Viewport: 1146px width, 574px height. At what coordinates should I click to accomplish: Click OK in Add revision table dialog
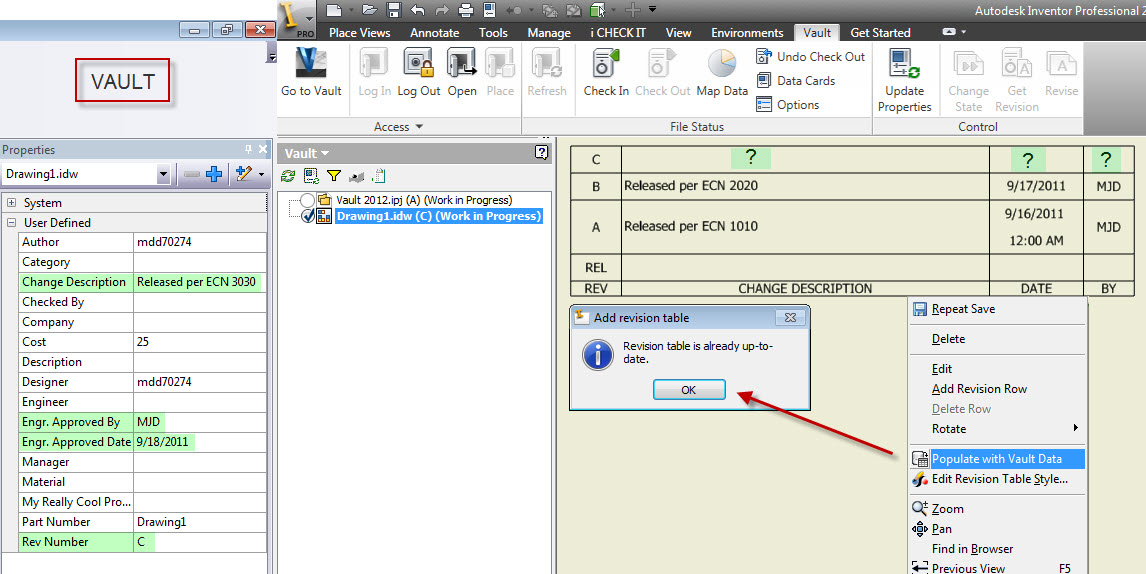[688, 390]
